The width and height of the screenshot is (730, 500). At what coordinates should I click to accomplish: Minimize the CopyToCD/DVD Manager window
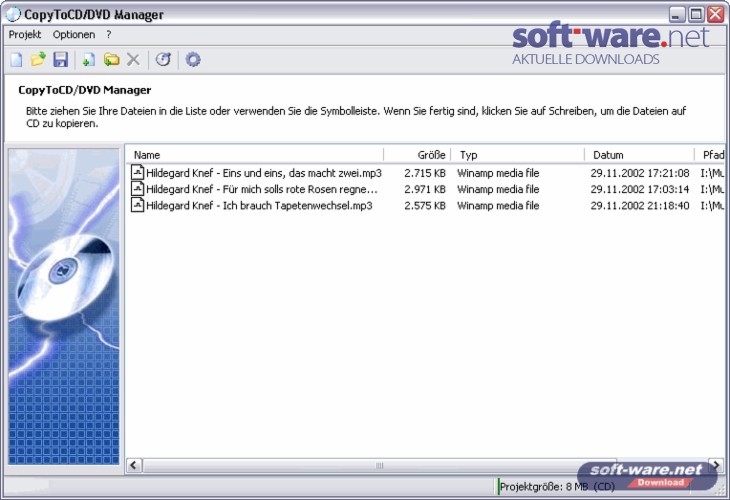coord(677,14)
